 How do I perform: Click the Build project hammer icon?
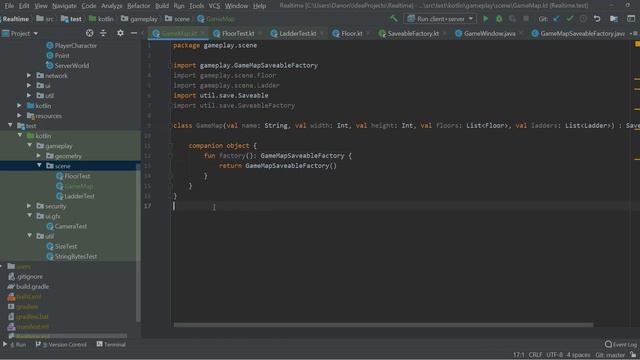tap(393, 19)
